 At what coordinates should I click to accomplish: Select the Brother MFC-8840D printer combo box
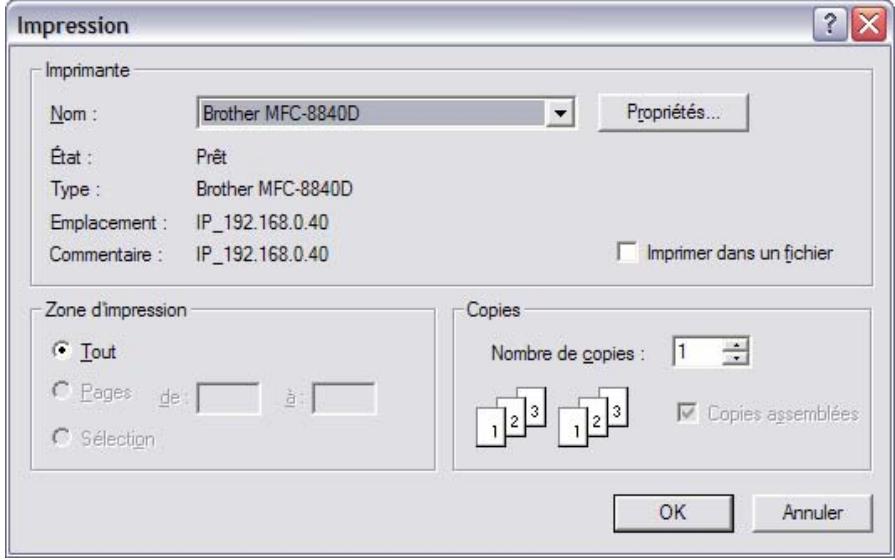click(385, 113)
